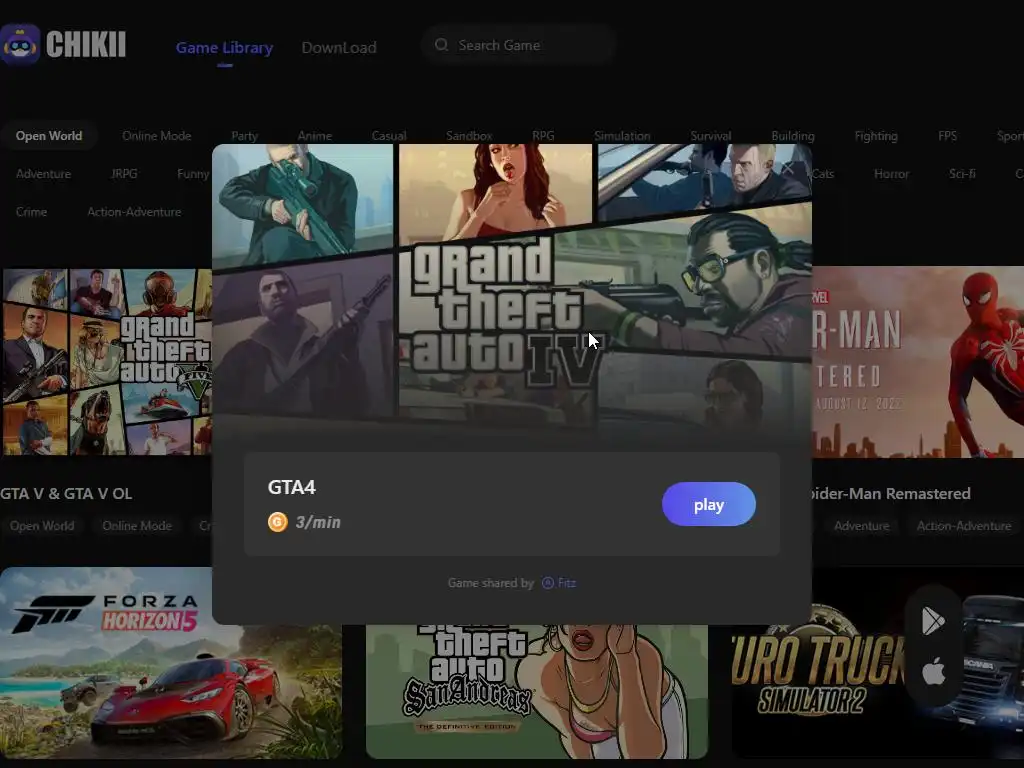Open the GTA San Andreas thumbnail

click(537, 692)
